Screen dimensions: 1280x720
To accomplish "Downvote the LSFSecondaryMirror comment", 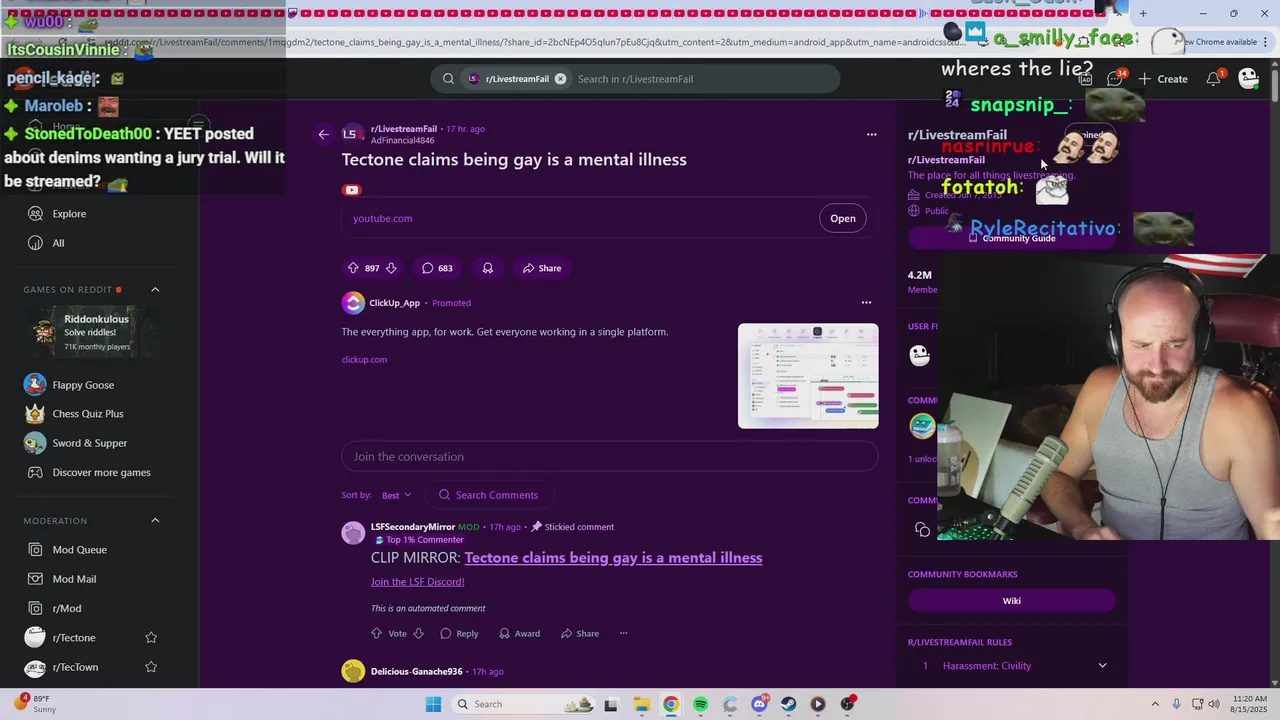I will coord(418,633).
